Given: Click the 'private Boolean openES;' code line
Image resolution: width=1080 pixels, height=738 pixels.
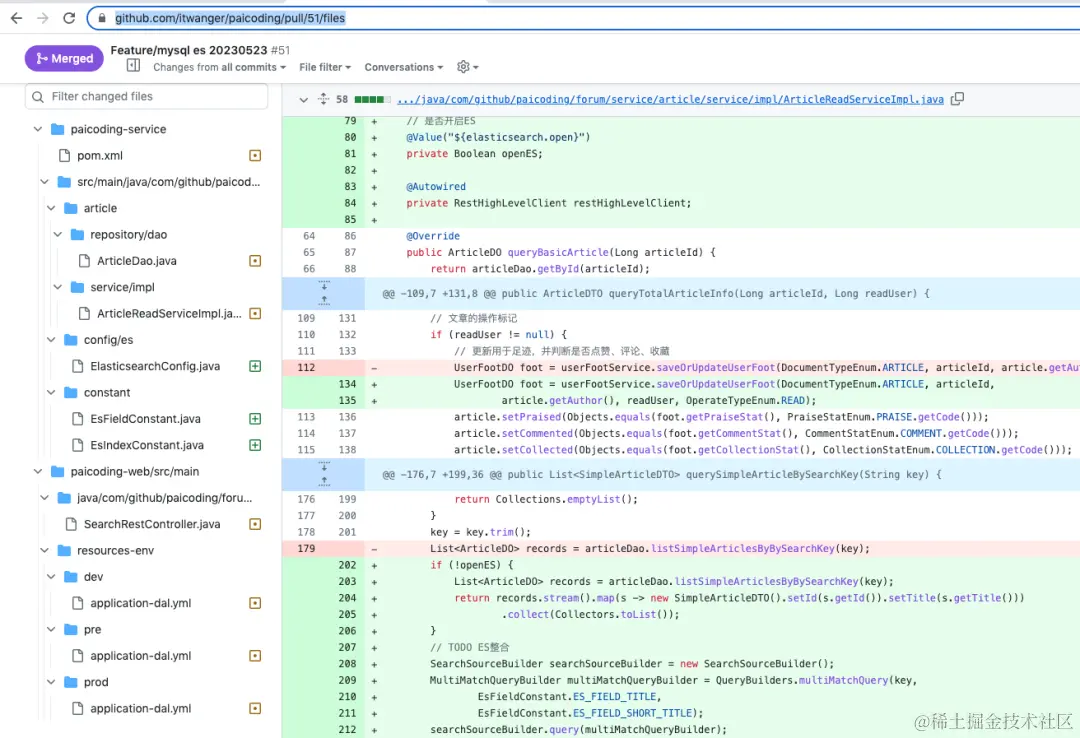Looking at the screenshot, I should 474,154.
